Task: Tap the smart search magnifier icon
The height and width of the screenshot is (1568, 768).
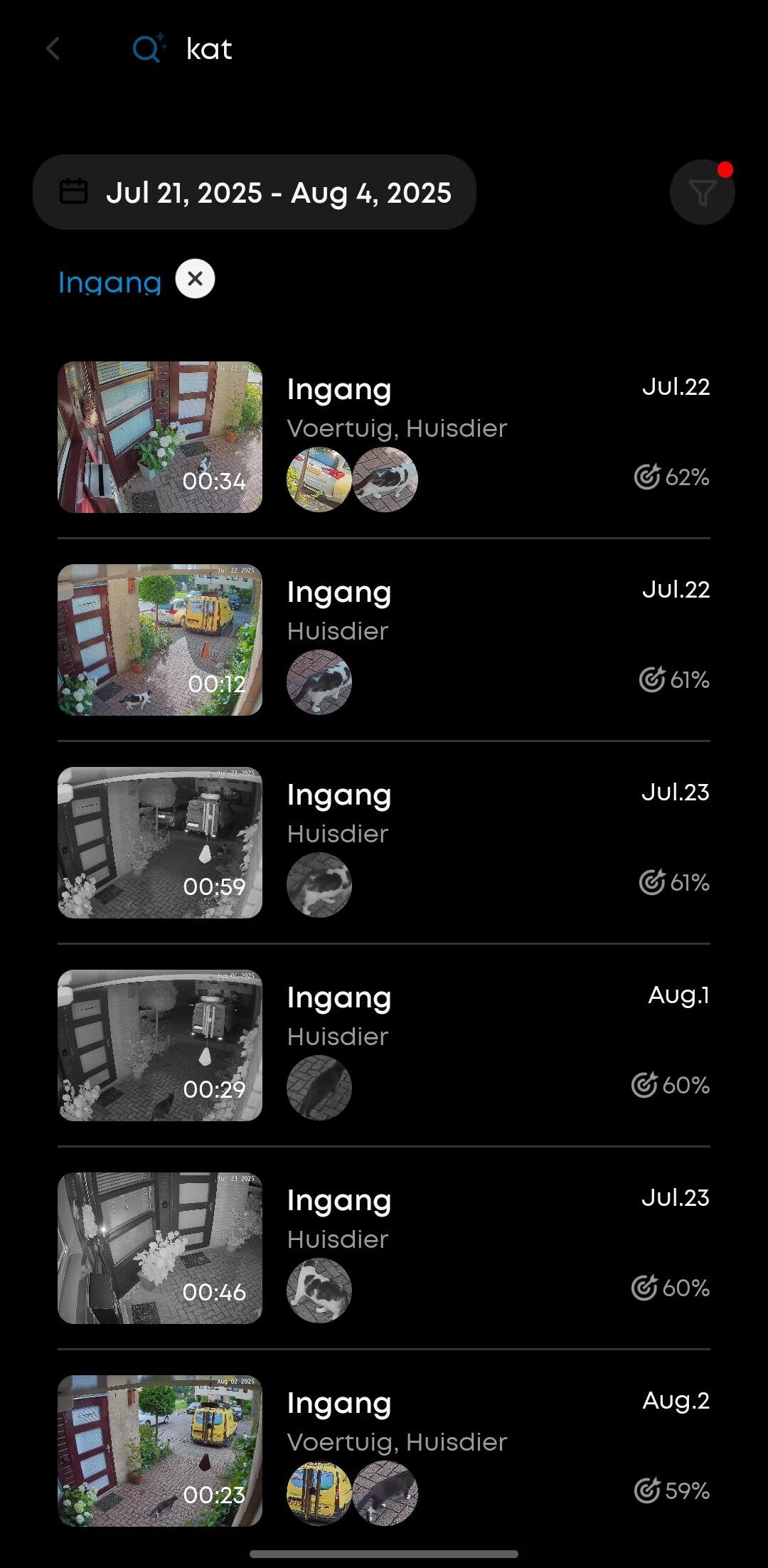Action: point(148,48)
